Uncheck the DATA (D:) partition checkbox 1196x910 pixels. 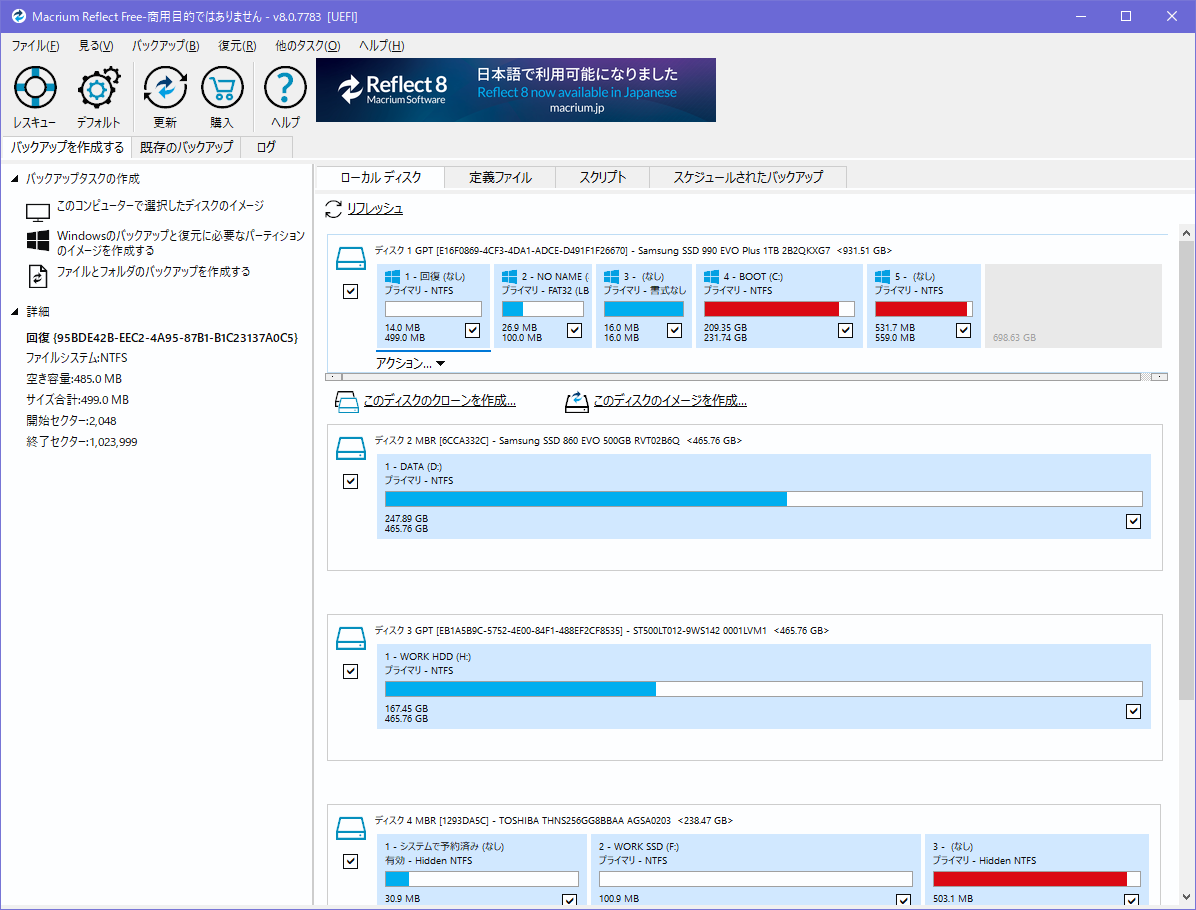(x=1133, y=521)
